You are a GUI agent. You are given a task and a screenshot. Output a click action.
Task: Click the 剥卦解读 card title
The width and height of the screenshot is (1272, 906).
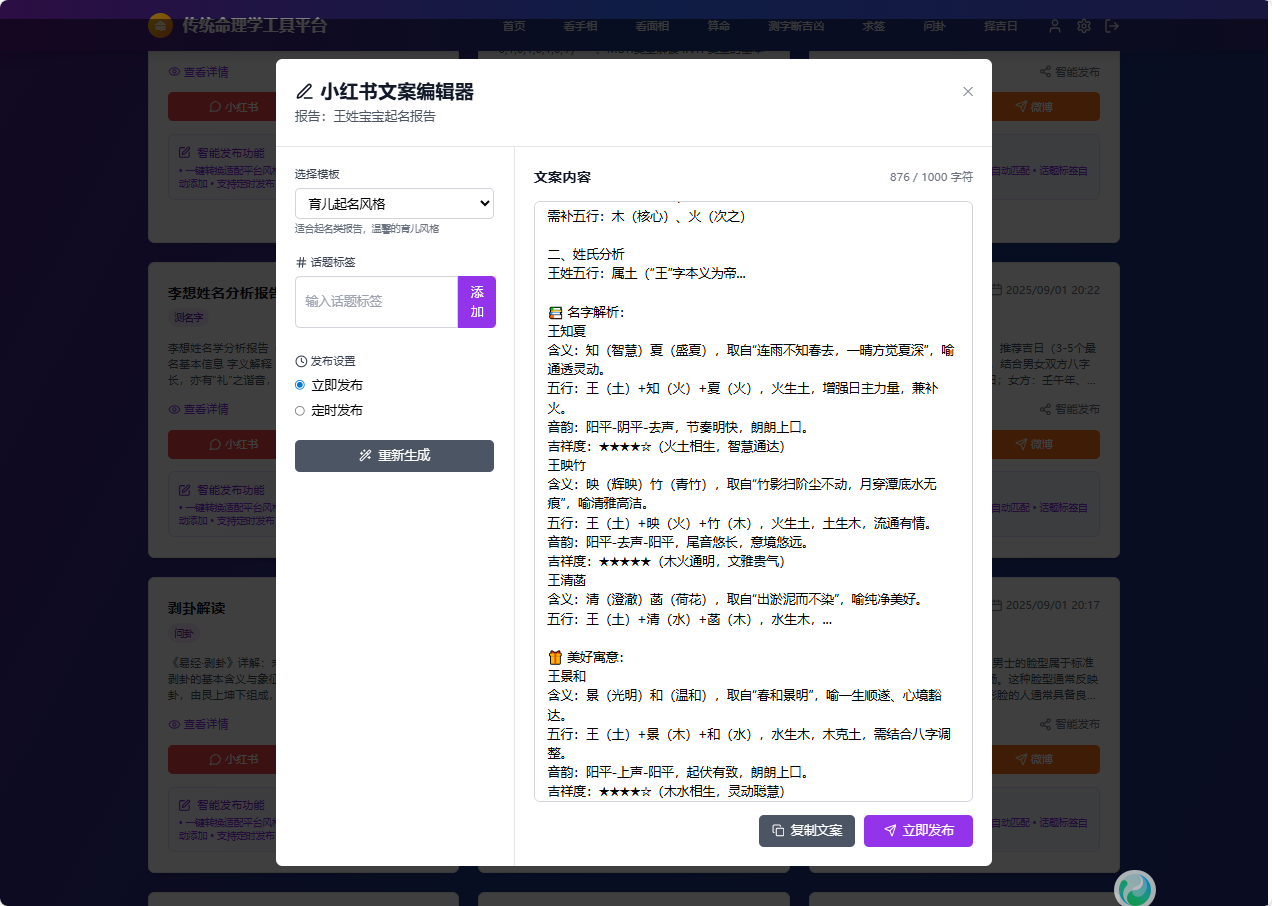click(x=197, y=608)
